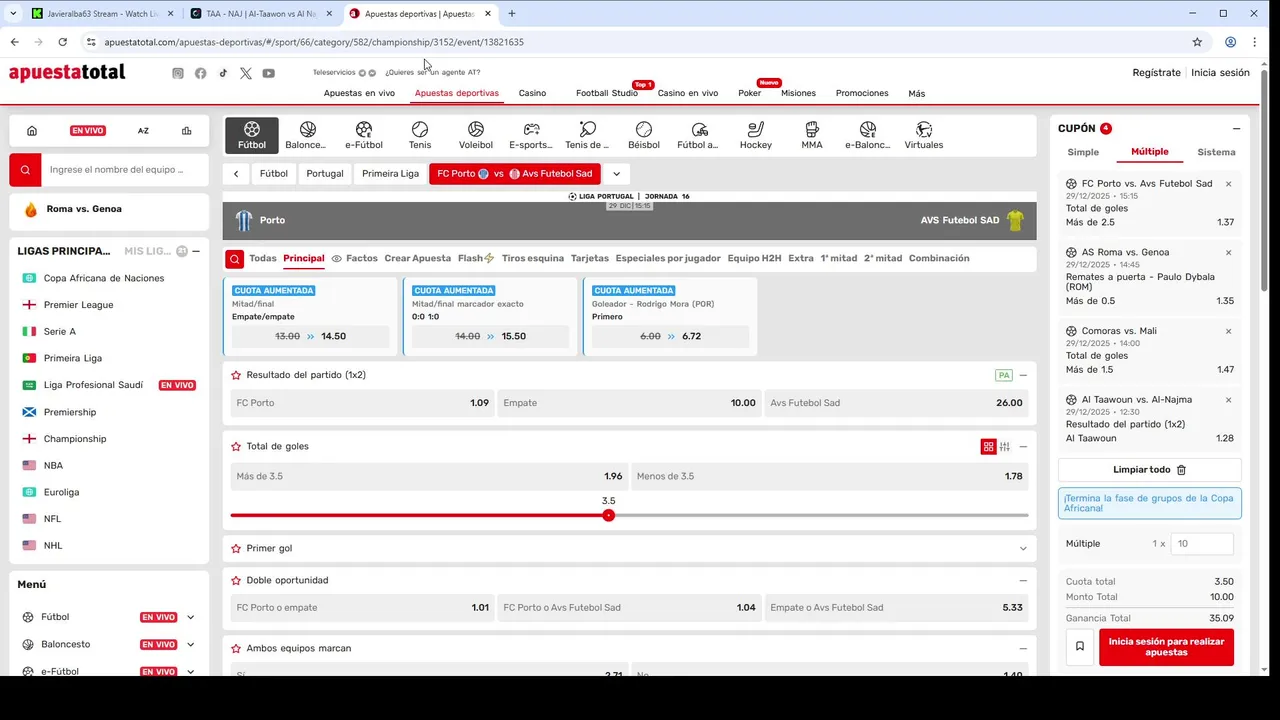
Task: Collapse the Doble oportunidad market
Action: [x=1023, y=580]
